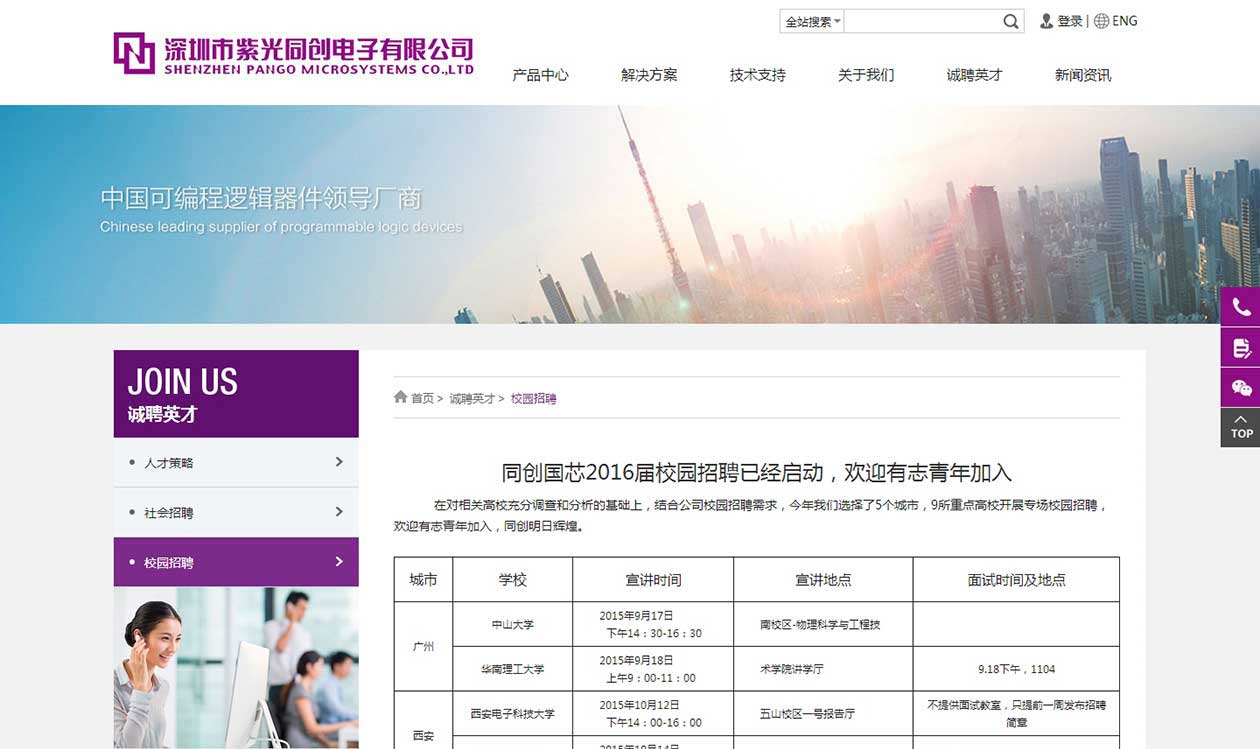This screenshot has height=749, width=1260.
Task: Click the 2015年10月12日 date cell
Action: pyautogui.click(x=653, y=714)
